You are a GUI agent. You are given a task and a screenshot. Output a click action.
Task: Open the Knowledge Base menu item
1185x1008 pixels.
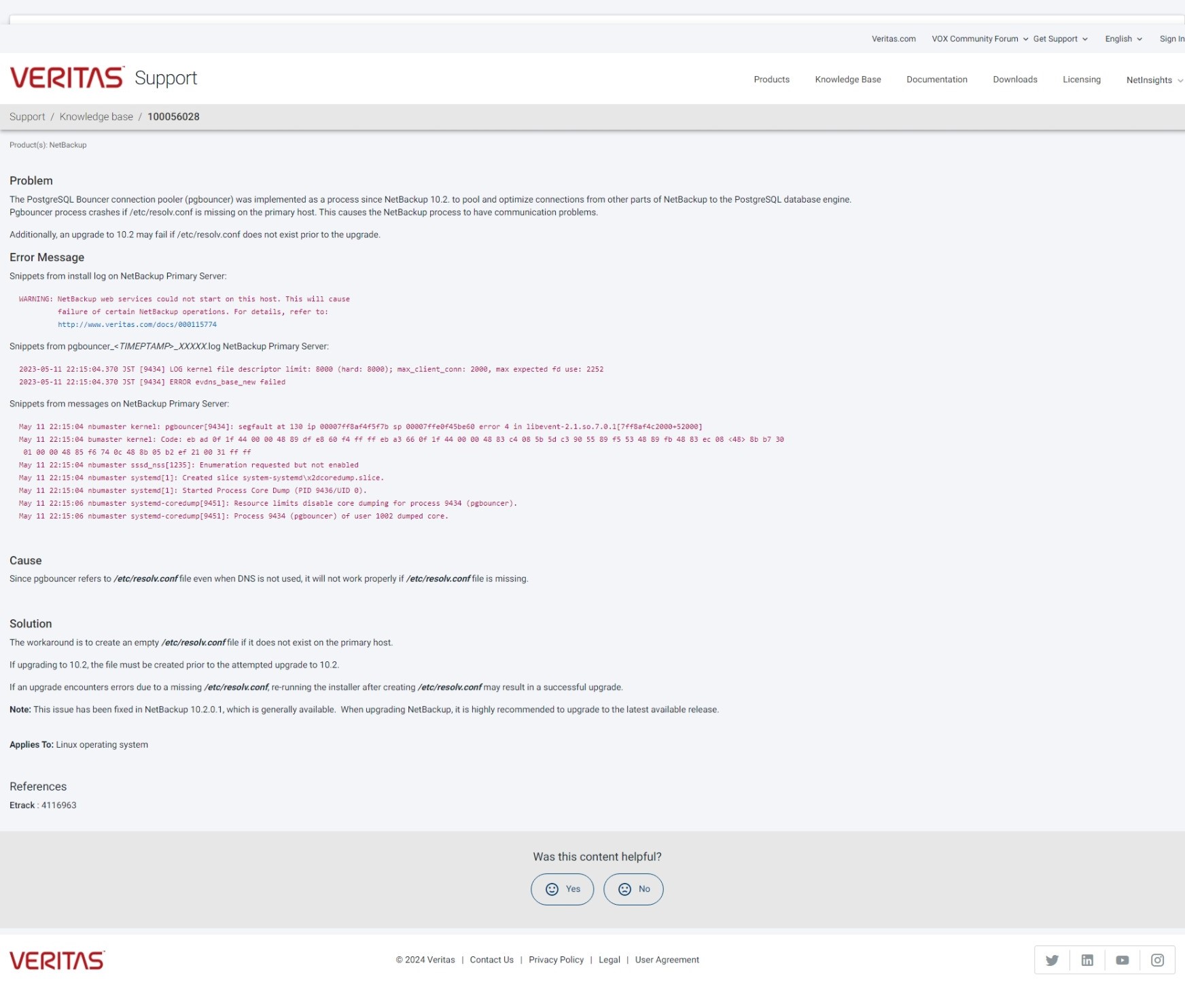tap(847, 80)
